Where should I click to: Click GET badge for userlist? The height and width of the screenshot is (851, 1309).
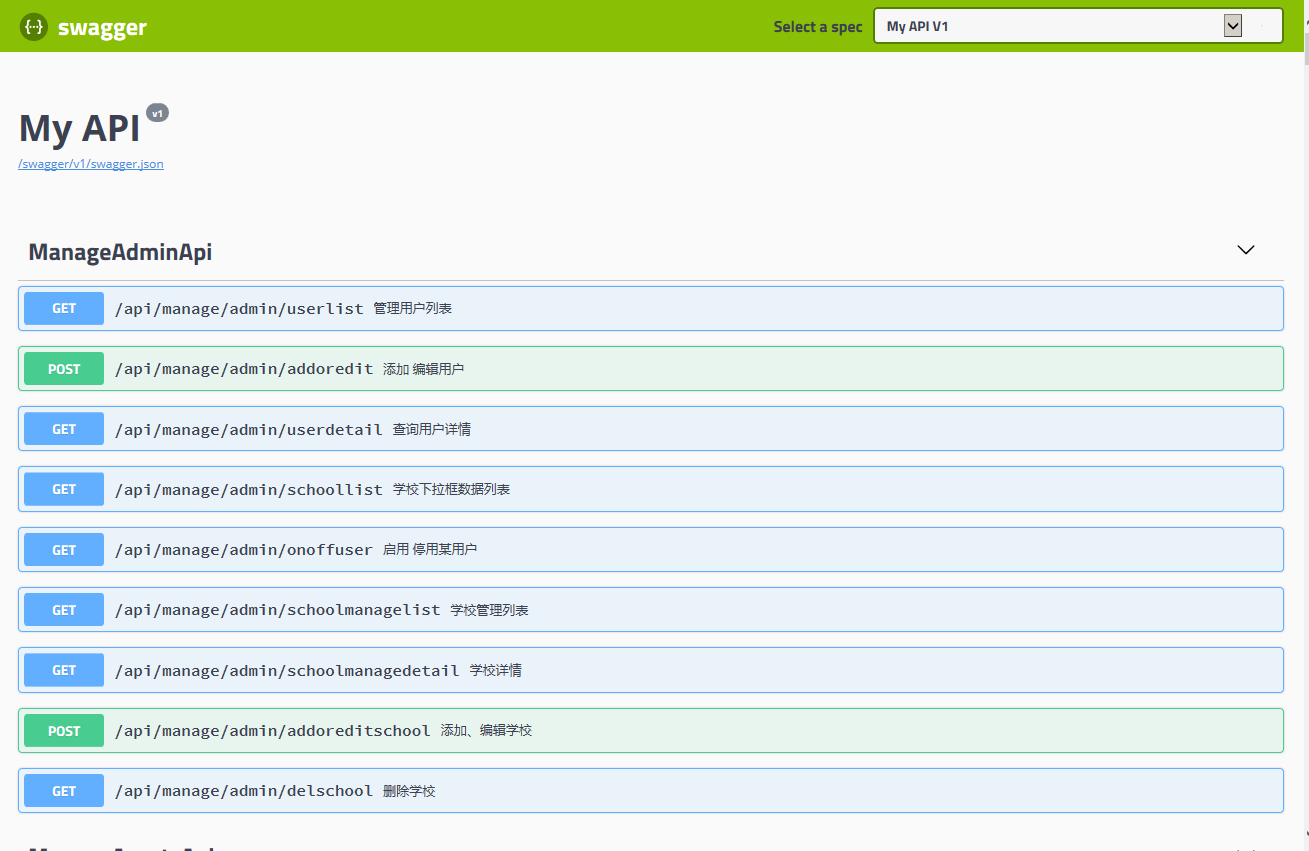point(64,309)
